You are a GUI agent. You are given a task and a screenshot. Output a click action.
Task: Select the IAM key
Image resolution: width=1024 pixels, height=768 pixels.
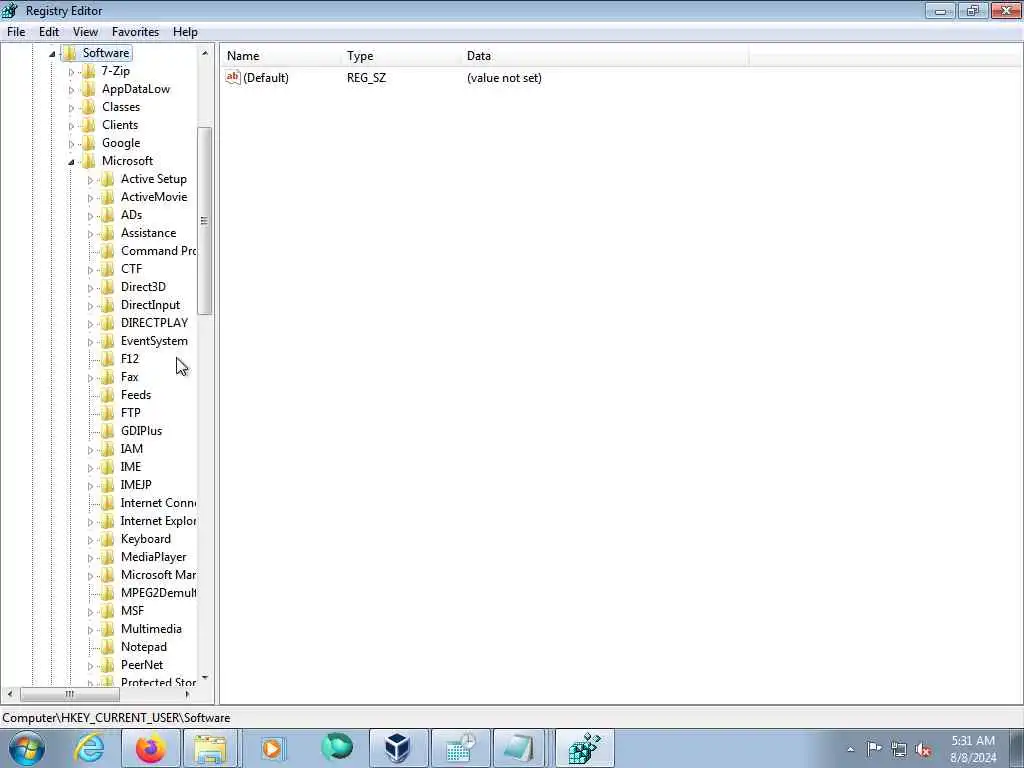point(131,449)
